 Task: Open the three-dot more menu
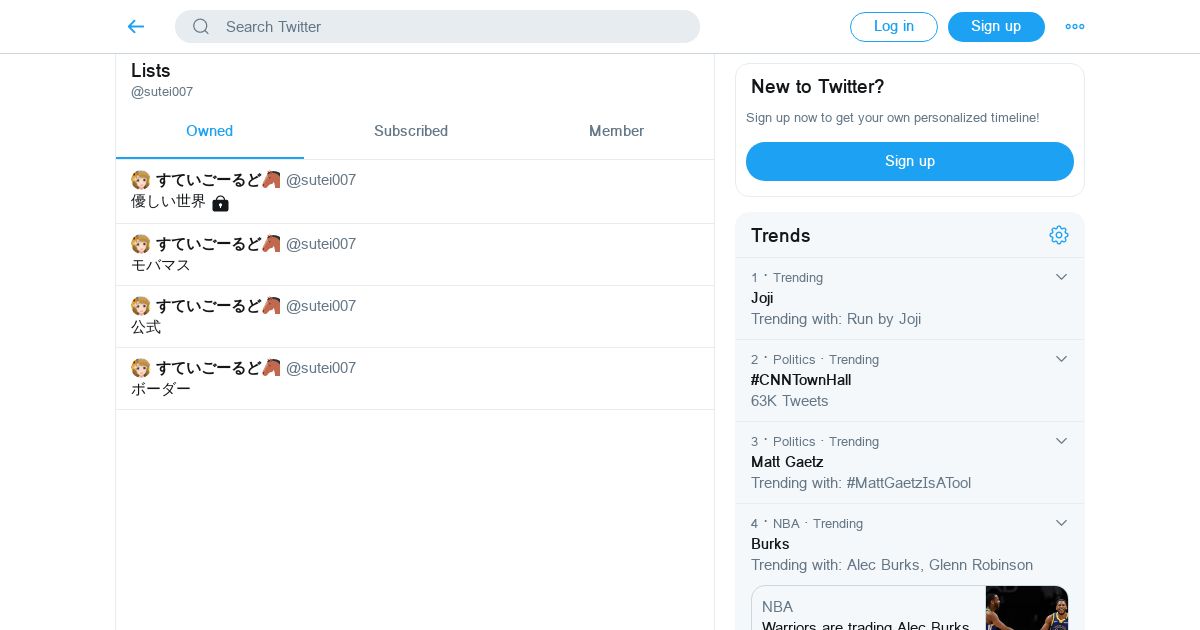[1075, 27]
